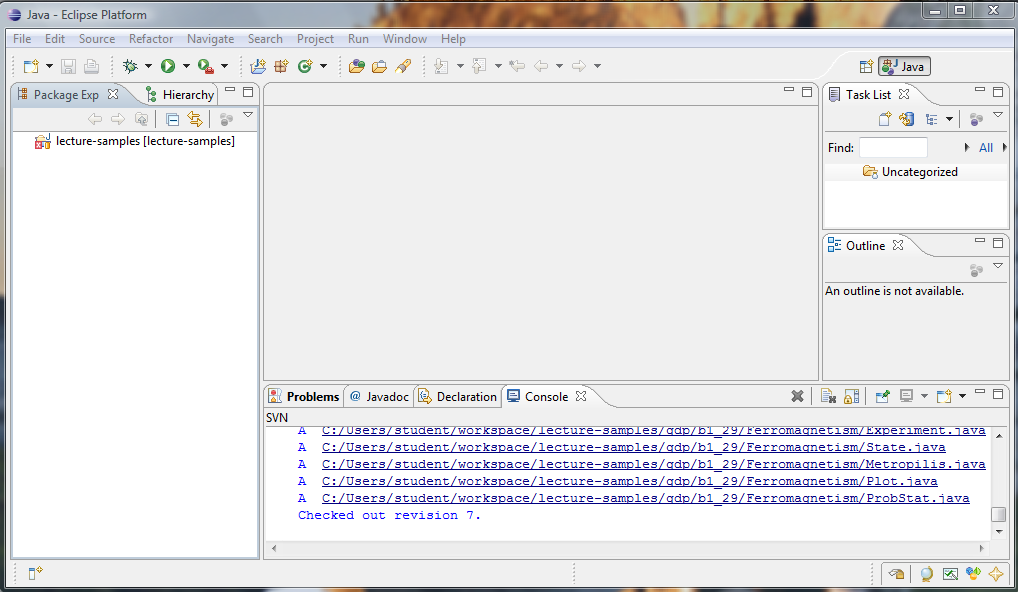Open the Experiment.java link in the Console
1018x592 pixels.
pos(653,430)
